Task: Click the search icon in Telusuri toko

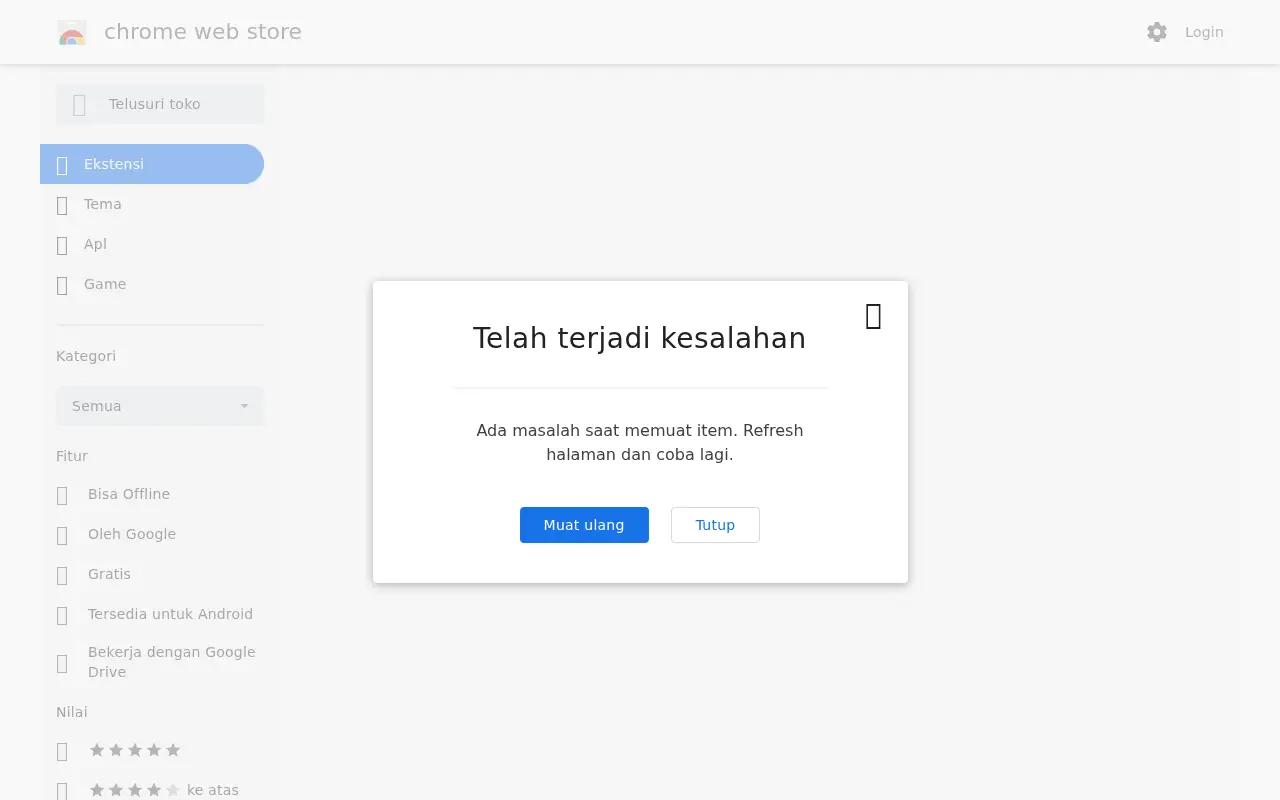Action: click(80, 104)
